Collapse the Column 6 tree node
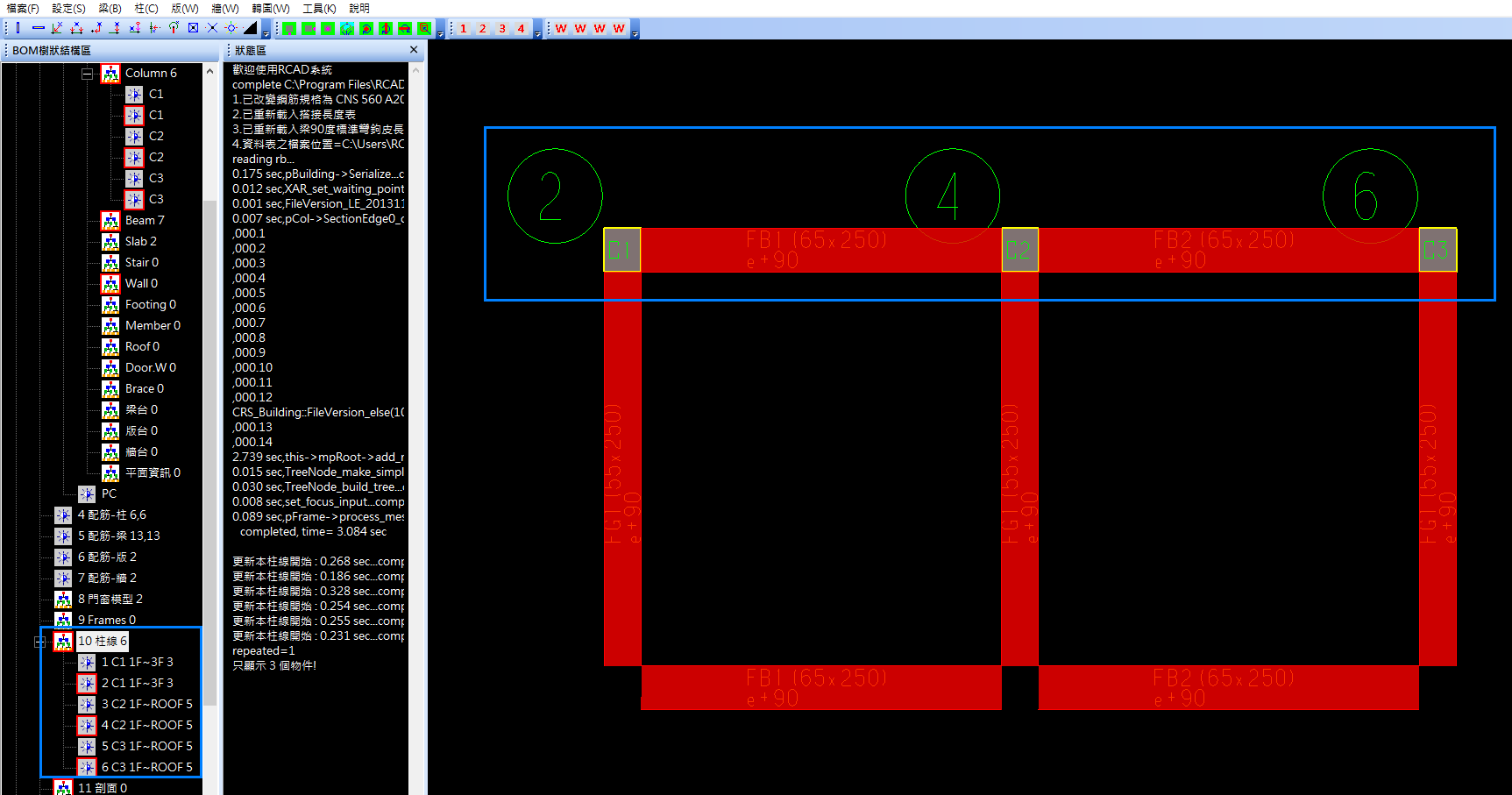Image resolution: width=1512 pixels, height=795 pixels. [x=87, y=74]
